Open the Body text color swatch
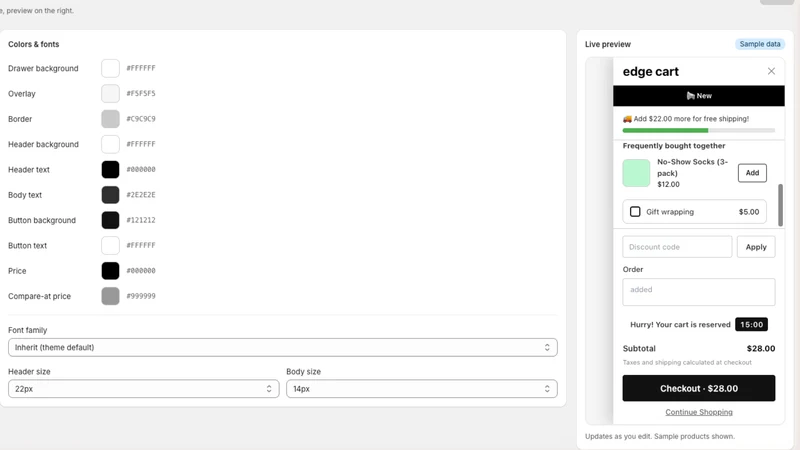The image size is (800, 450). [x=110, y=195]
